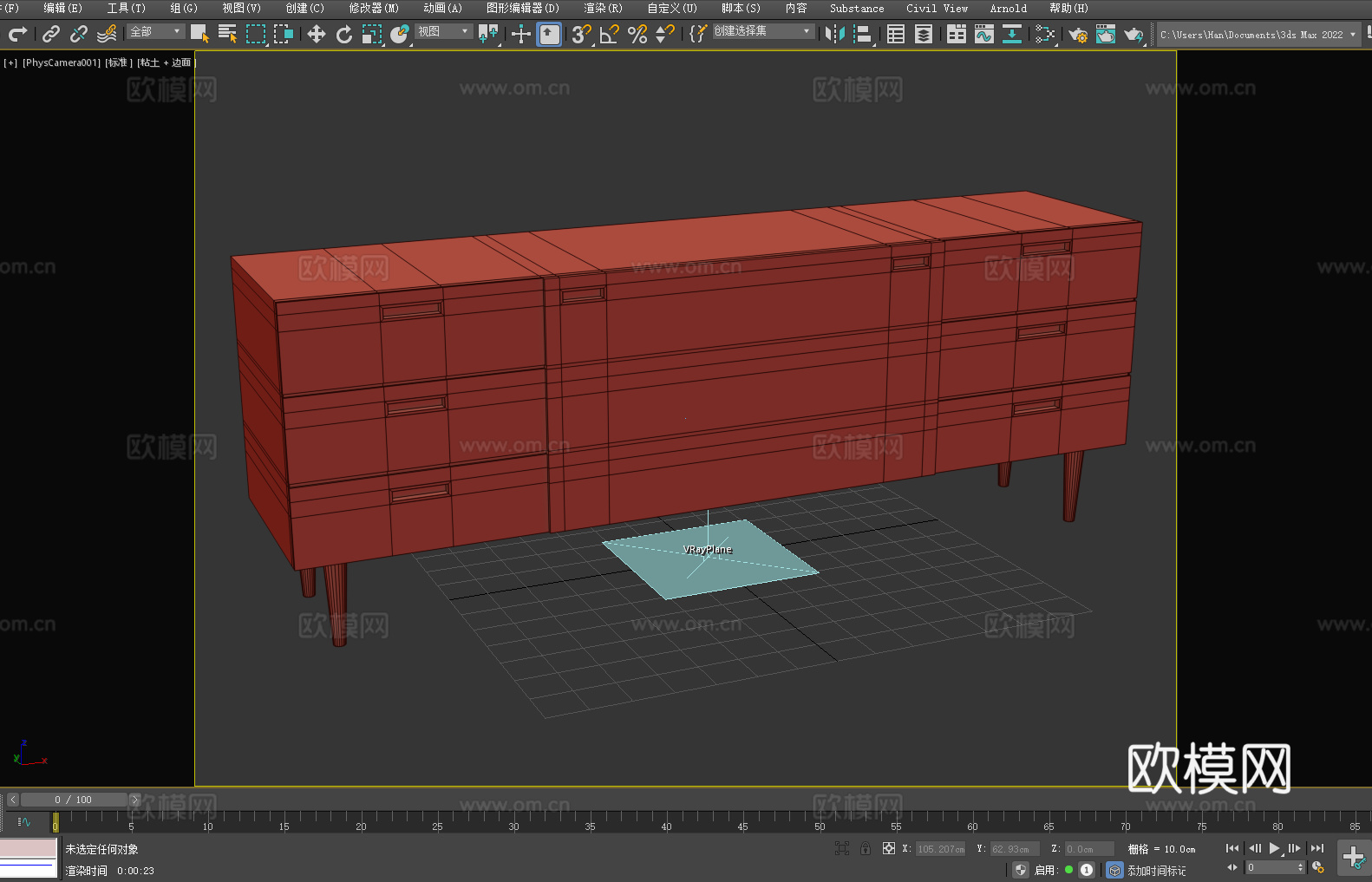Expand project path dropdown arrow
Image resolution: width=1372 pixels, height=882 pixels.
pyautogui.click(x=1353, y=35)
